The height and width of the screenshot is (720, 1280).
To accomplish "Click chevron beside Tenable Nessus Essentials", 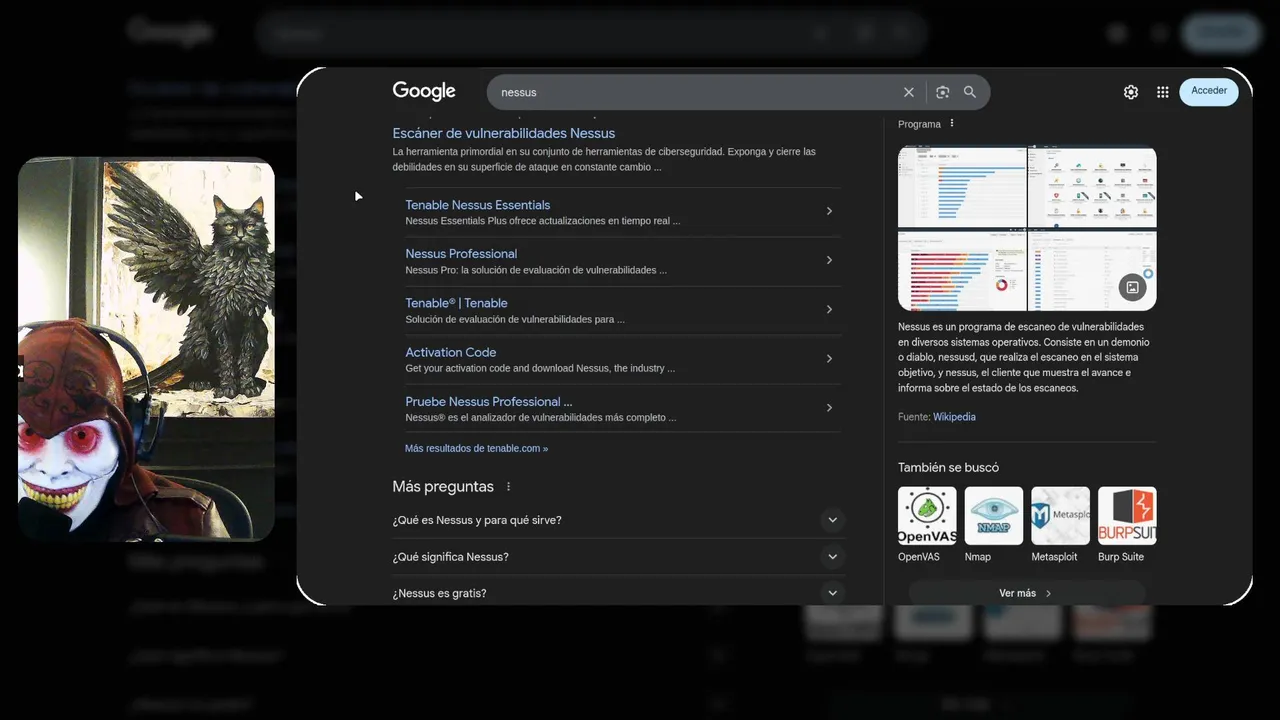I will 829,211.
